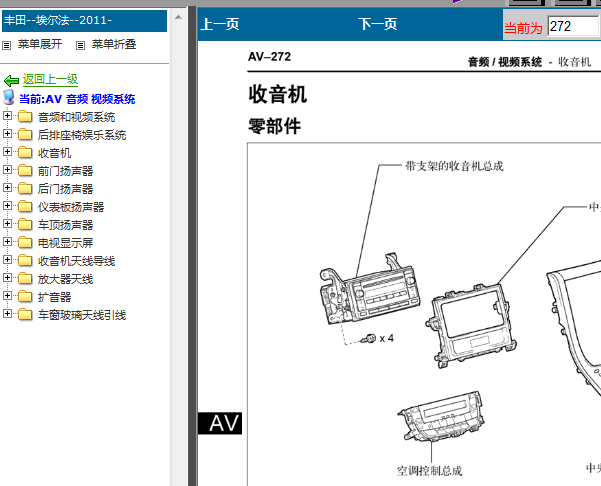Expand the 车顶扬声器 tree node
601x486 pixels.
click(x=7, y=223)
